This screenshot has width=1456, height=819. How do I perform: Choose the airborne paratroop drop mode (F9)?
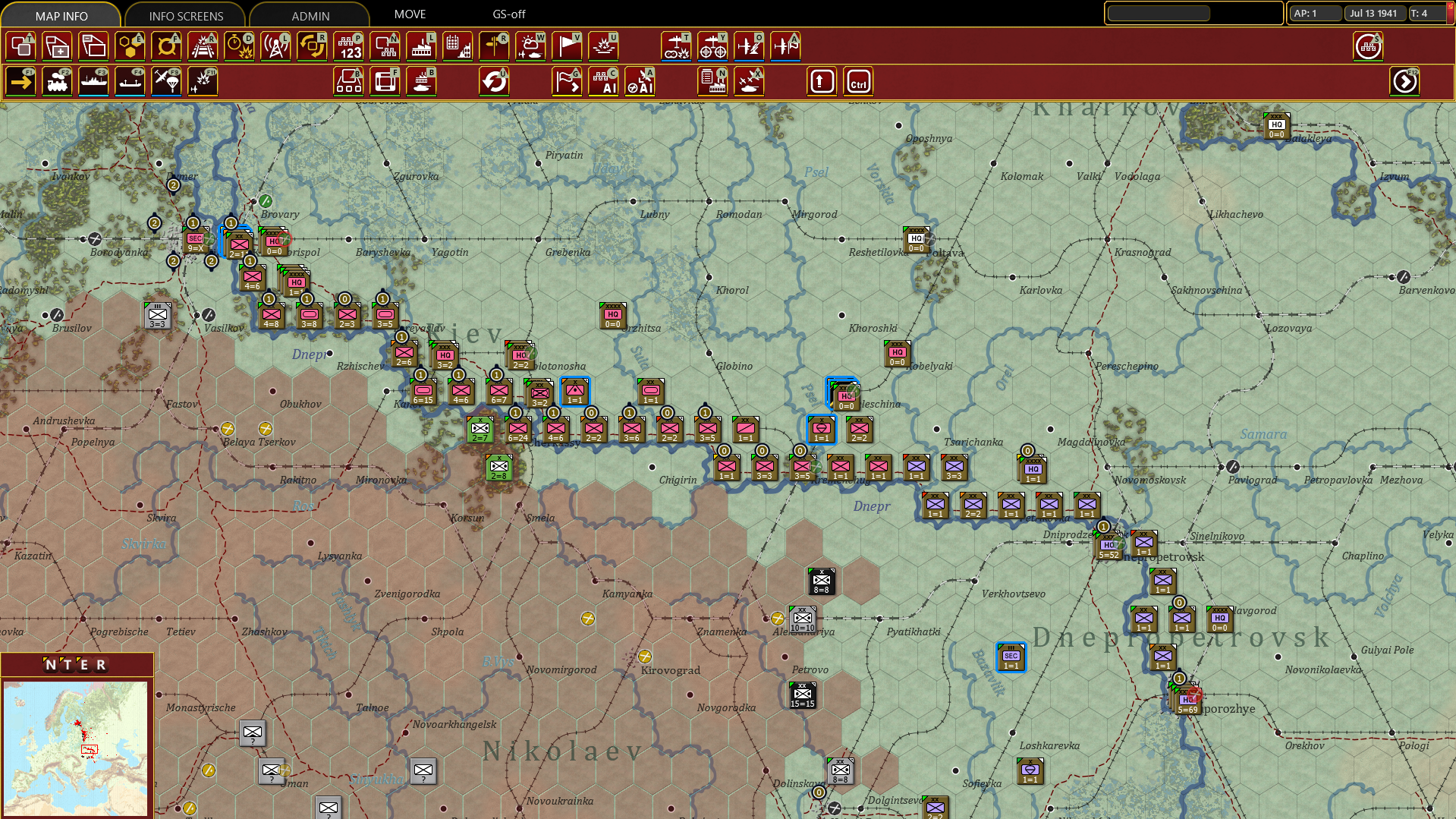coord(167,81)
